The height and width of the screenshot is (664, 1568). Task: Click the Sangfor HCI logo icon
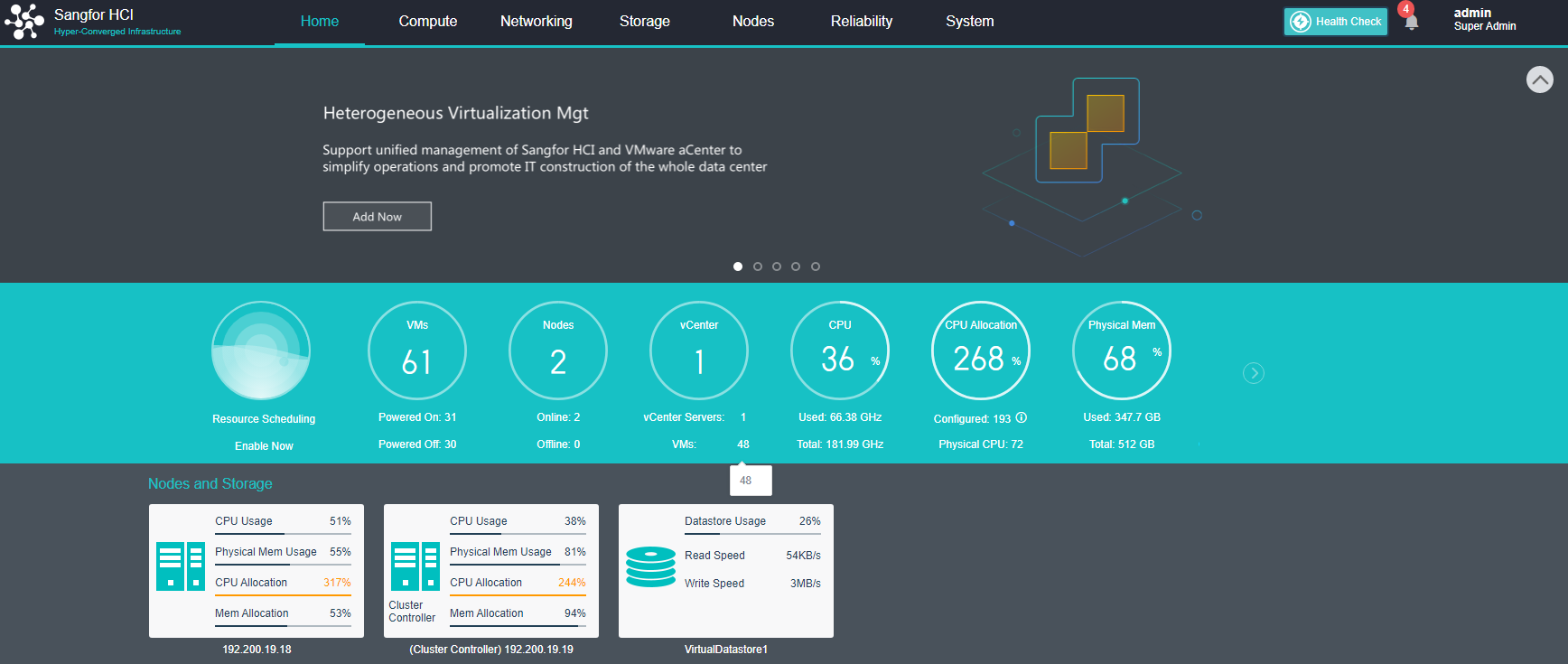(x=23, y=21)
